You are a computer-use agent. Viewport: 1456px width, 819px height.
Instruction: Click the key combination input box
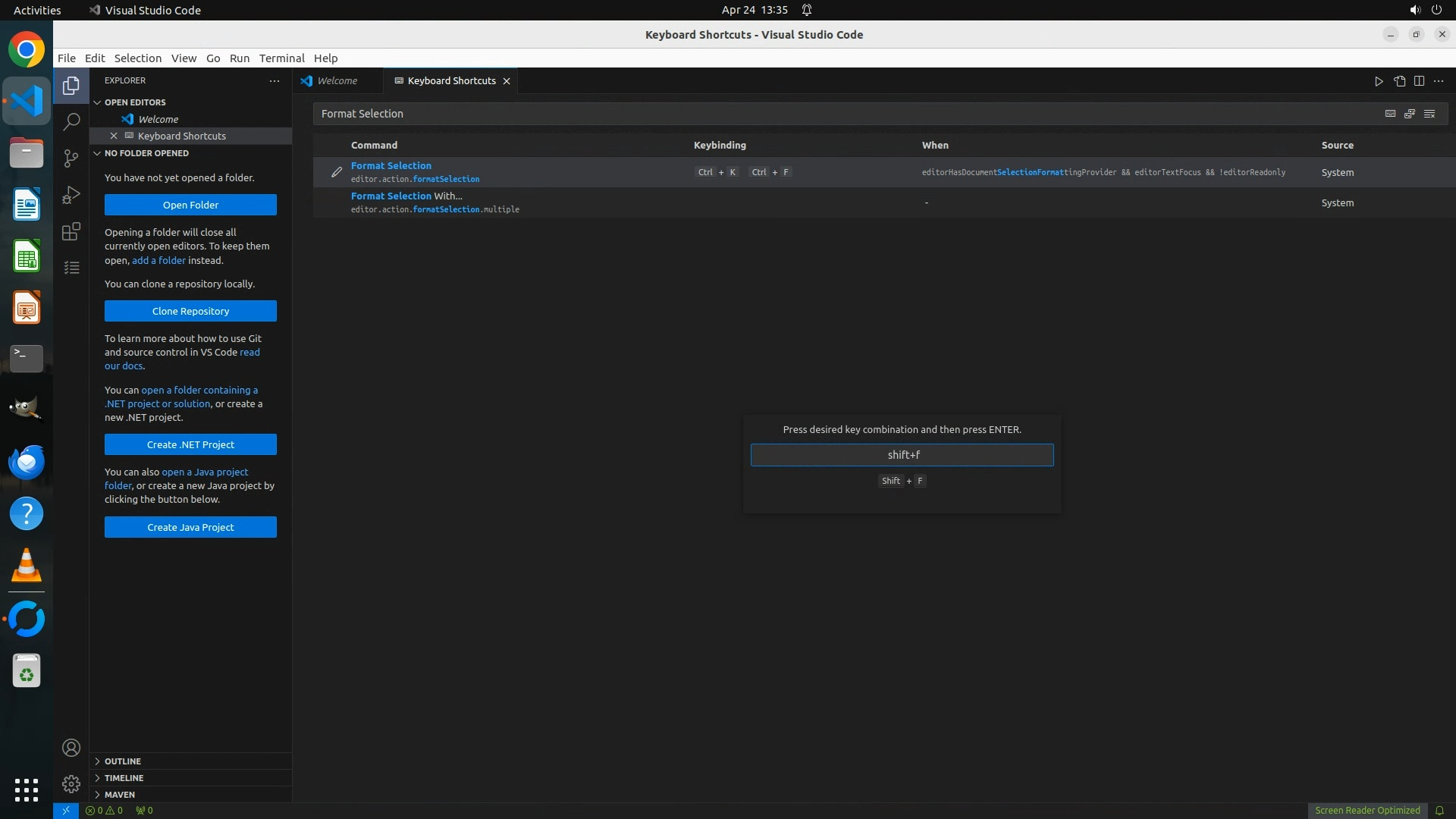(x=902, y=455)
